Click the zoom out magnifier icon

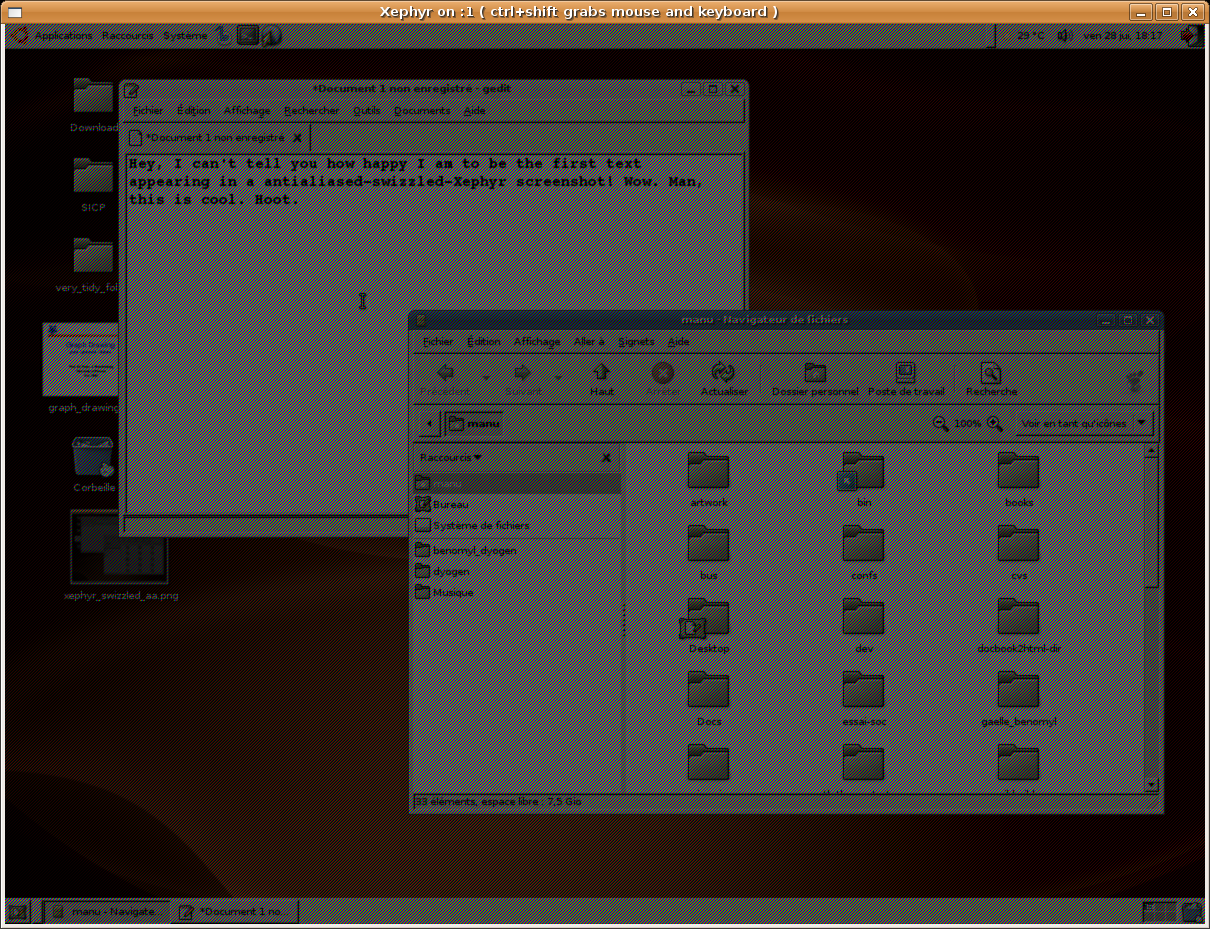pyautogui.click(x=941, y=424)
